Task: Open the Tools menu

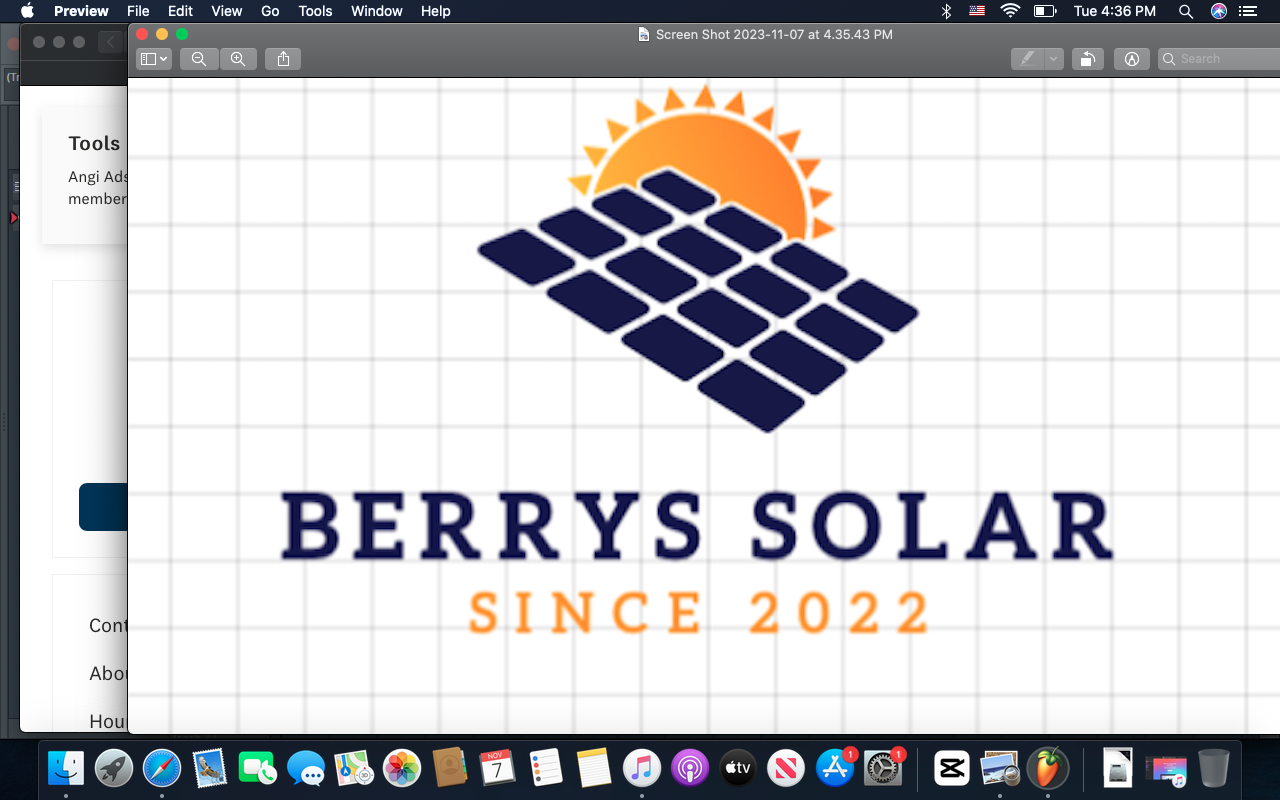Action: tap(315, 11)
